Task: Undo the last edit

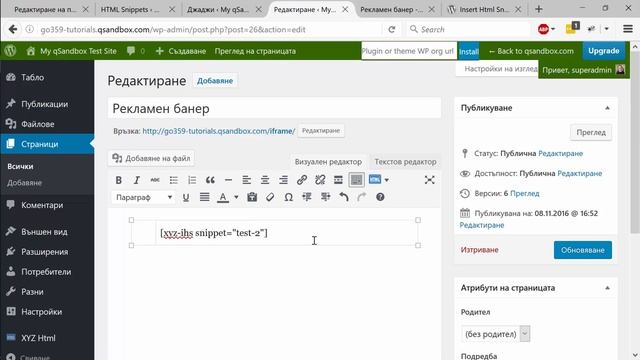Action: (x=344, y=198)
